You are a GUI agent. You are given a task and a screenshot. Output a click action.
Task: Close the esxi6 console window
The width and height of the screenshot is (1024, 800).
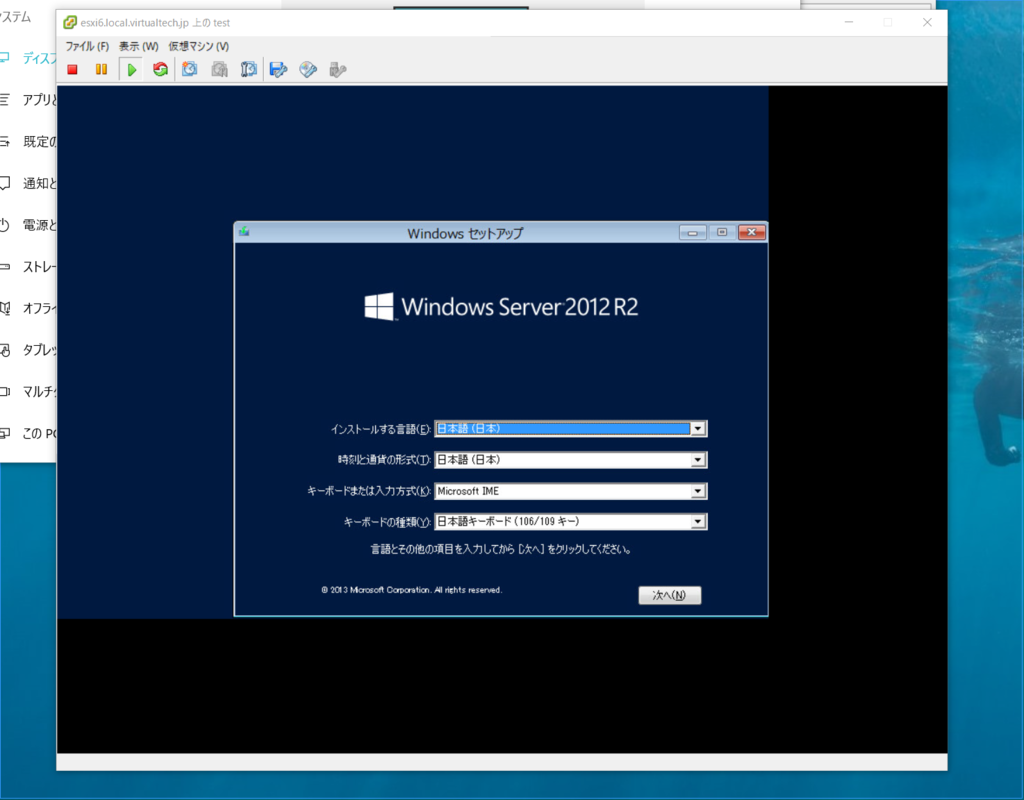pyautogui.click(x=927, y=22)
